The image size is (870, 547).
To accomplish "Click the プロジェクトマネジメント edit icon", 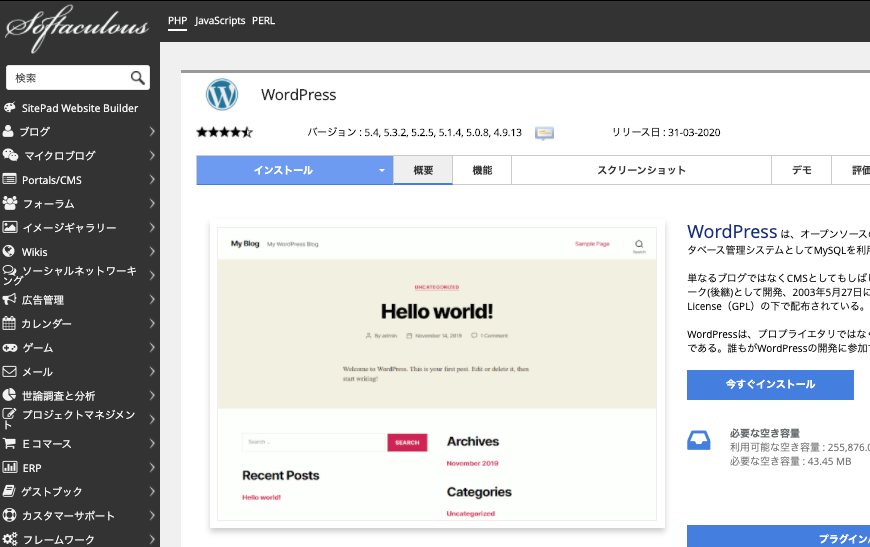I will pyautogui.click(x=9, y=414).
